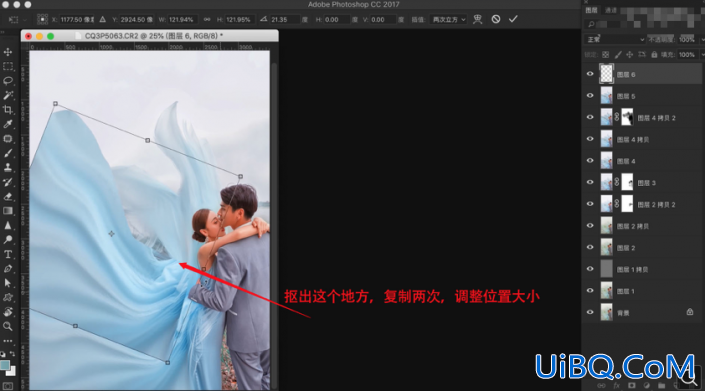Hide layer 图层 6

(590, 74)
